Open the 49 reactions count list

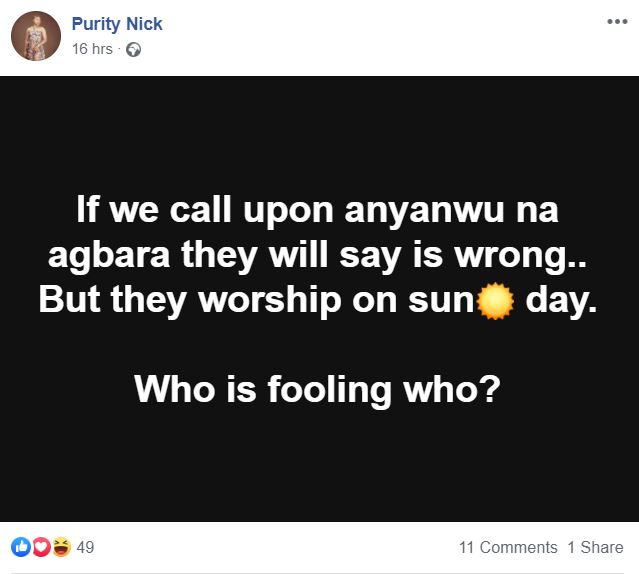(x=85, y=547)
